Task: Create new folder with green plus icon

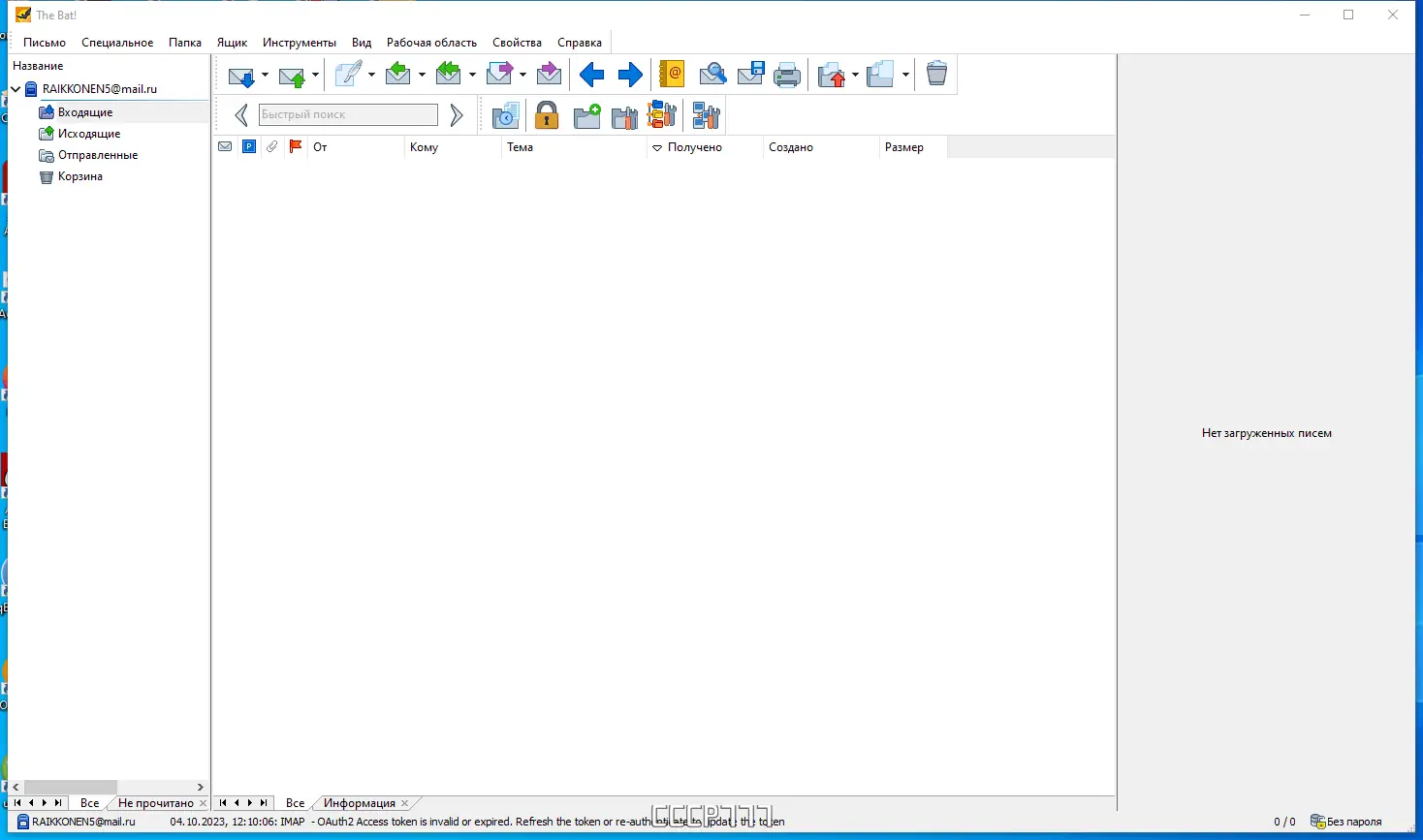Action: [587, 116]
